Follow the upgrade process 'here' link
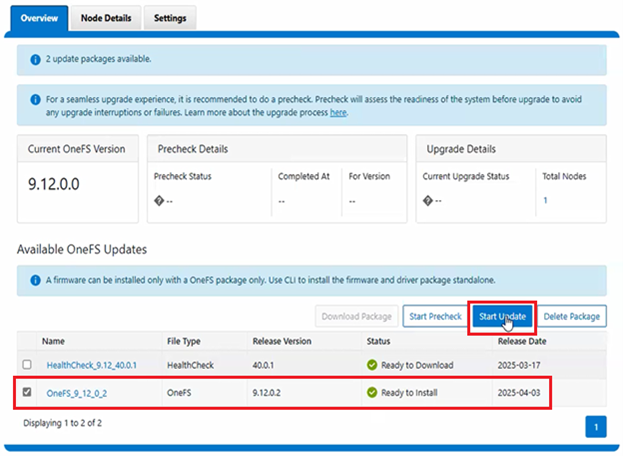Screen dimensions: 623x456 [x=338, y=113]
